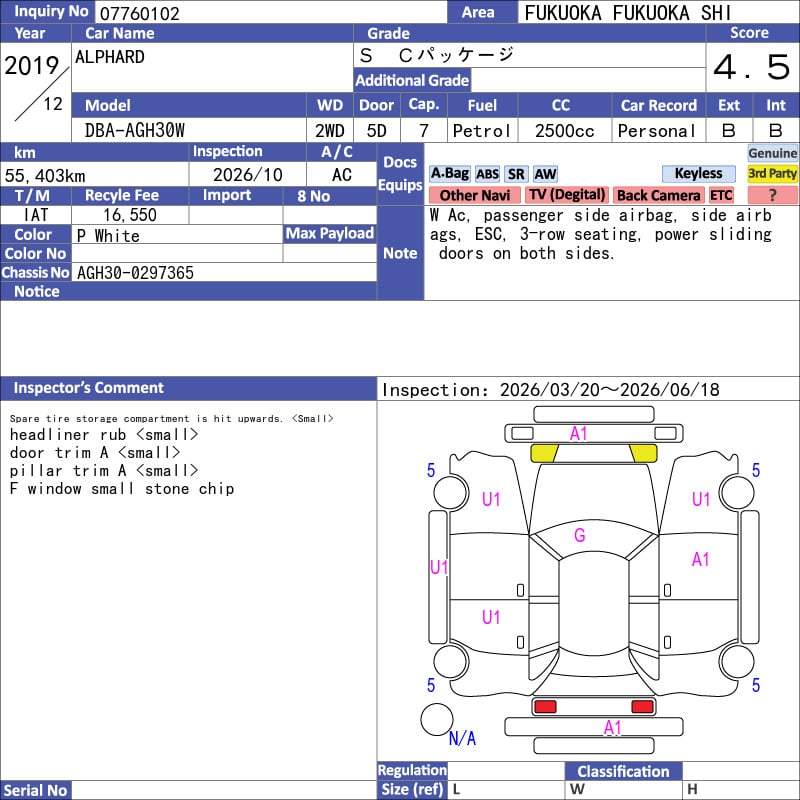Select the AW alloy wheel badge
Viewport: 800px width, 800px height.
[x=545, y=174]
